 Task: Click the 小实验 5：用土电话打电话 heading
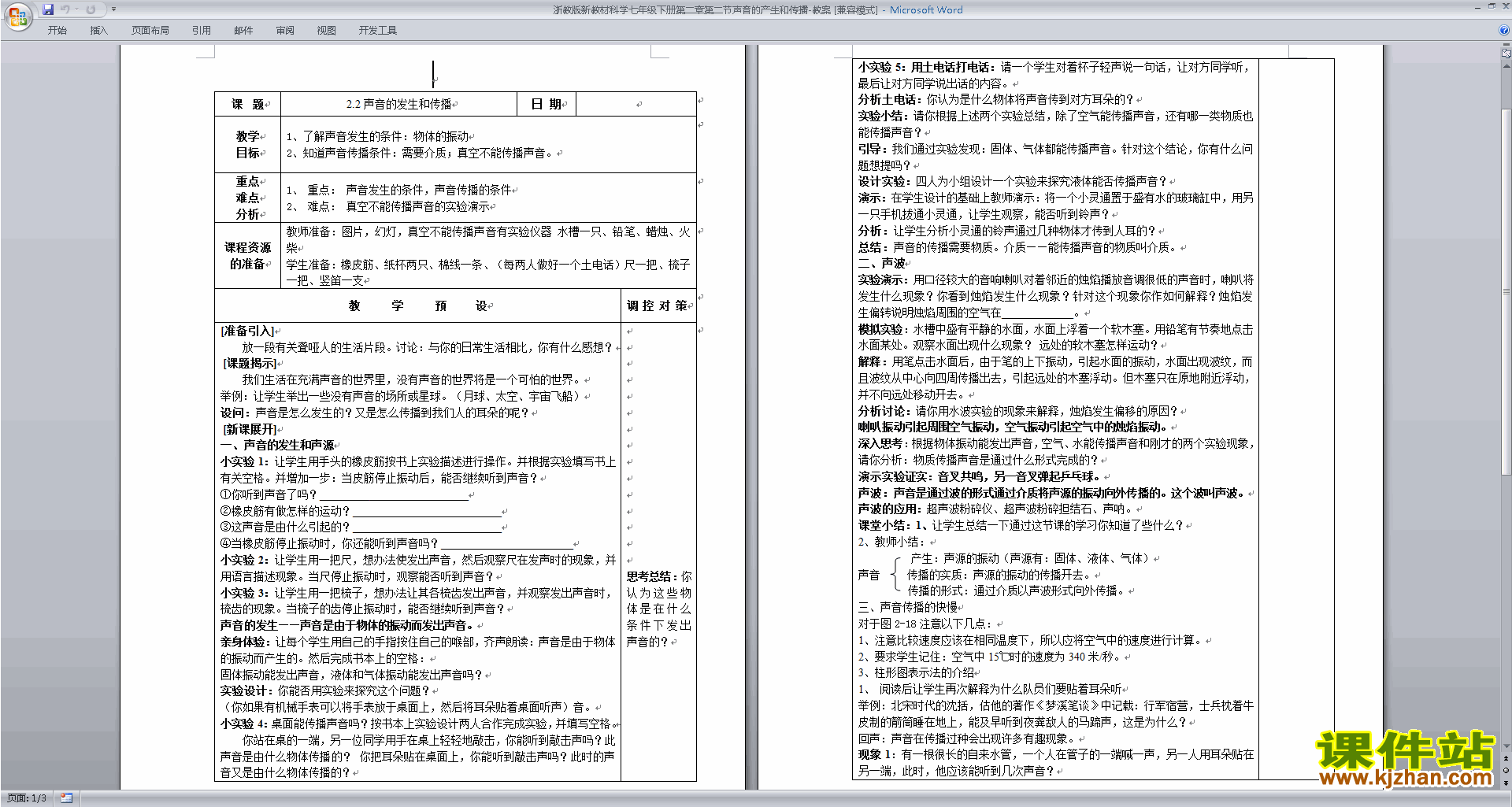coord(927,67)
